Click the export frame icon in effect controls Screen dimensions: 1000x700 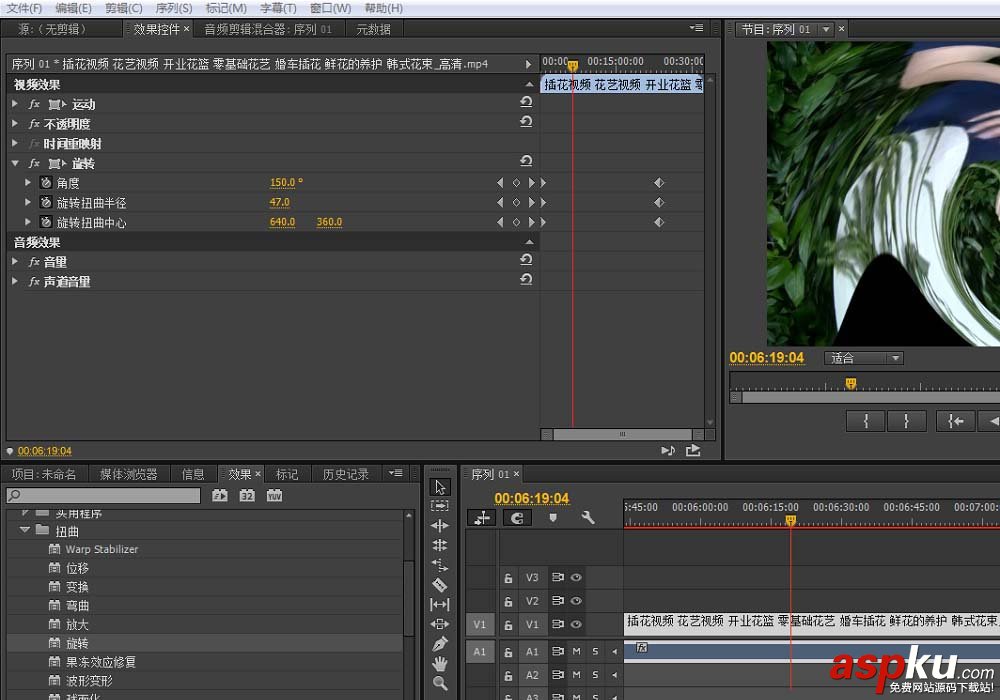click(x=693, y=451)
